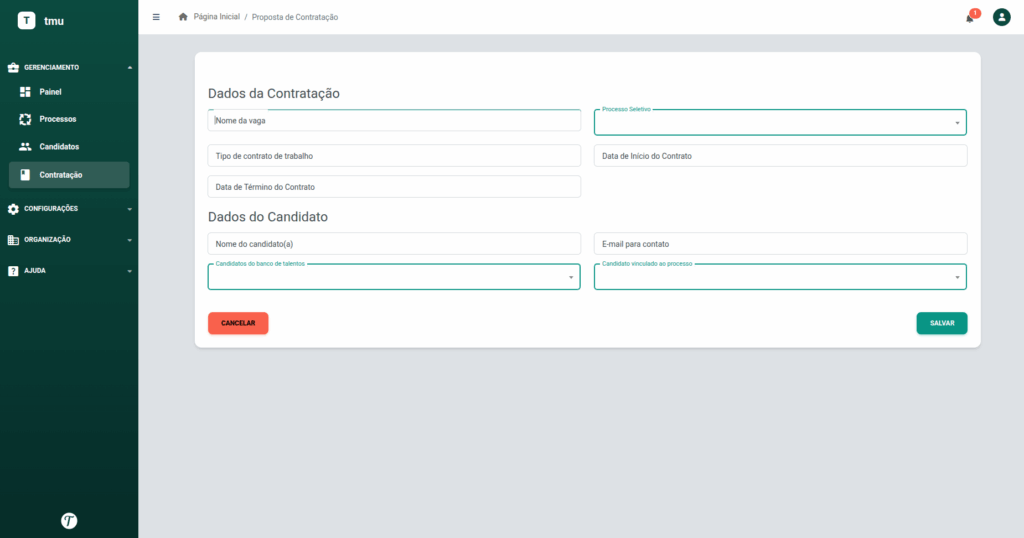Click the Salvar button
This screenshot has width=1024, height=538.
(942, 323)
